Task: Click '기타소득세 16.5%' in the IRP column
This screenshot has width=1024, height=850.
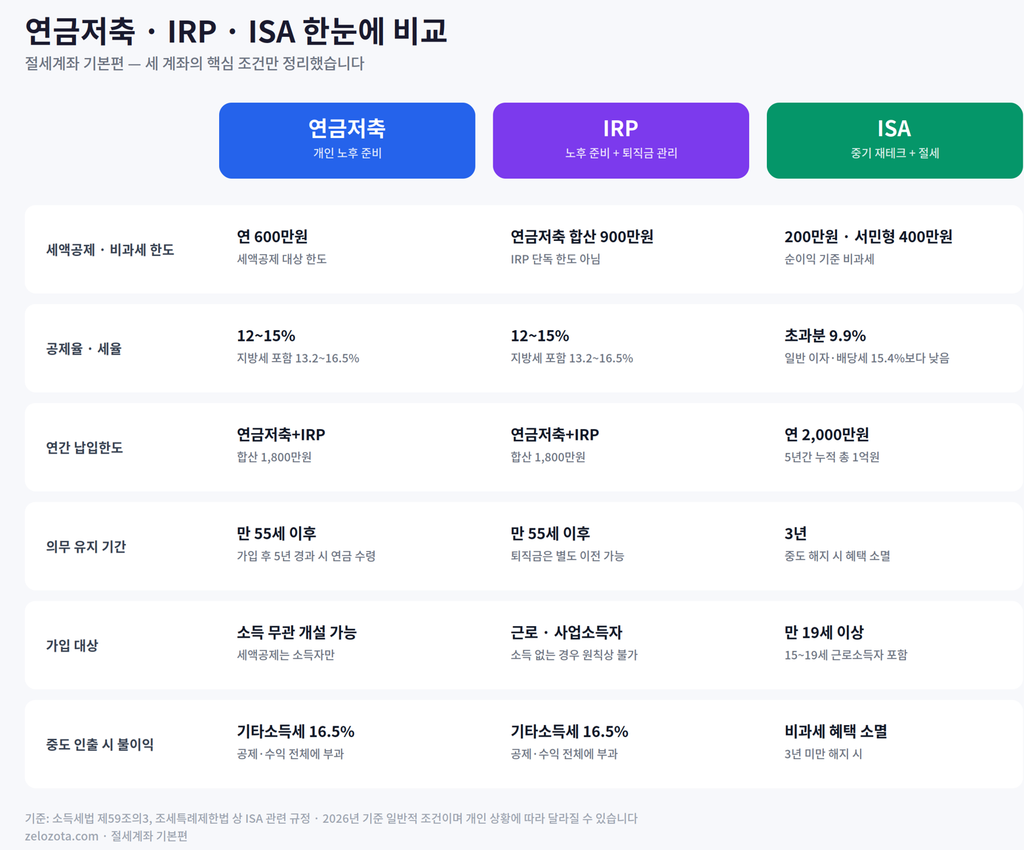Action: 569,731
